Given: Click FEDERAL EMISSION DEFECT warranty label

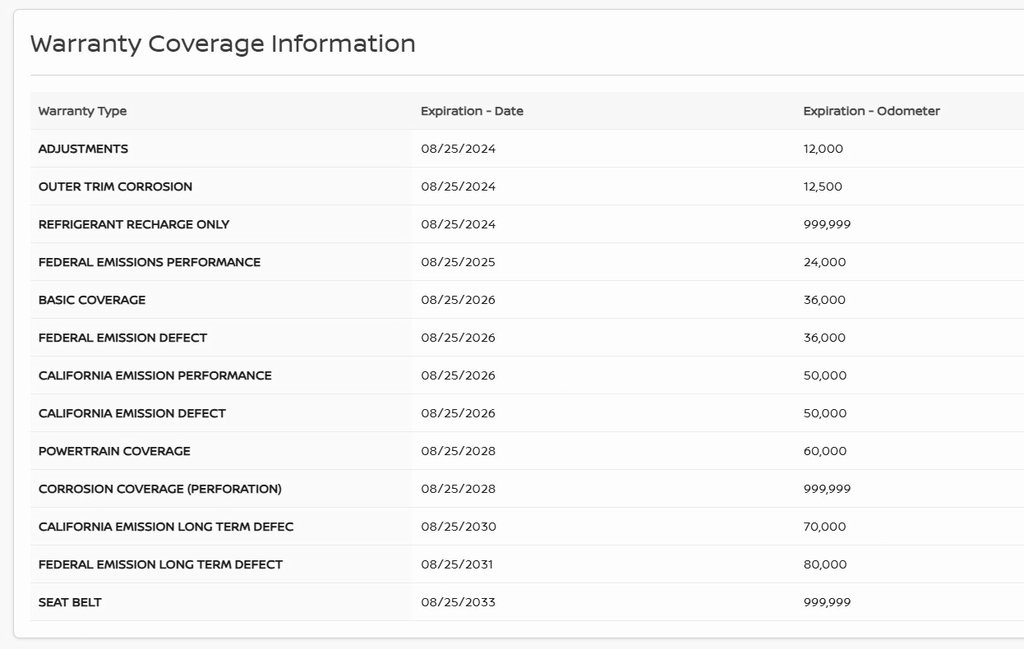Looking at the screenshot, I should (x=122, y=338).
